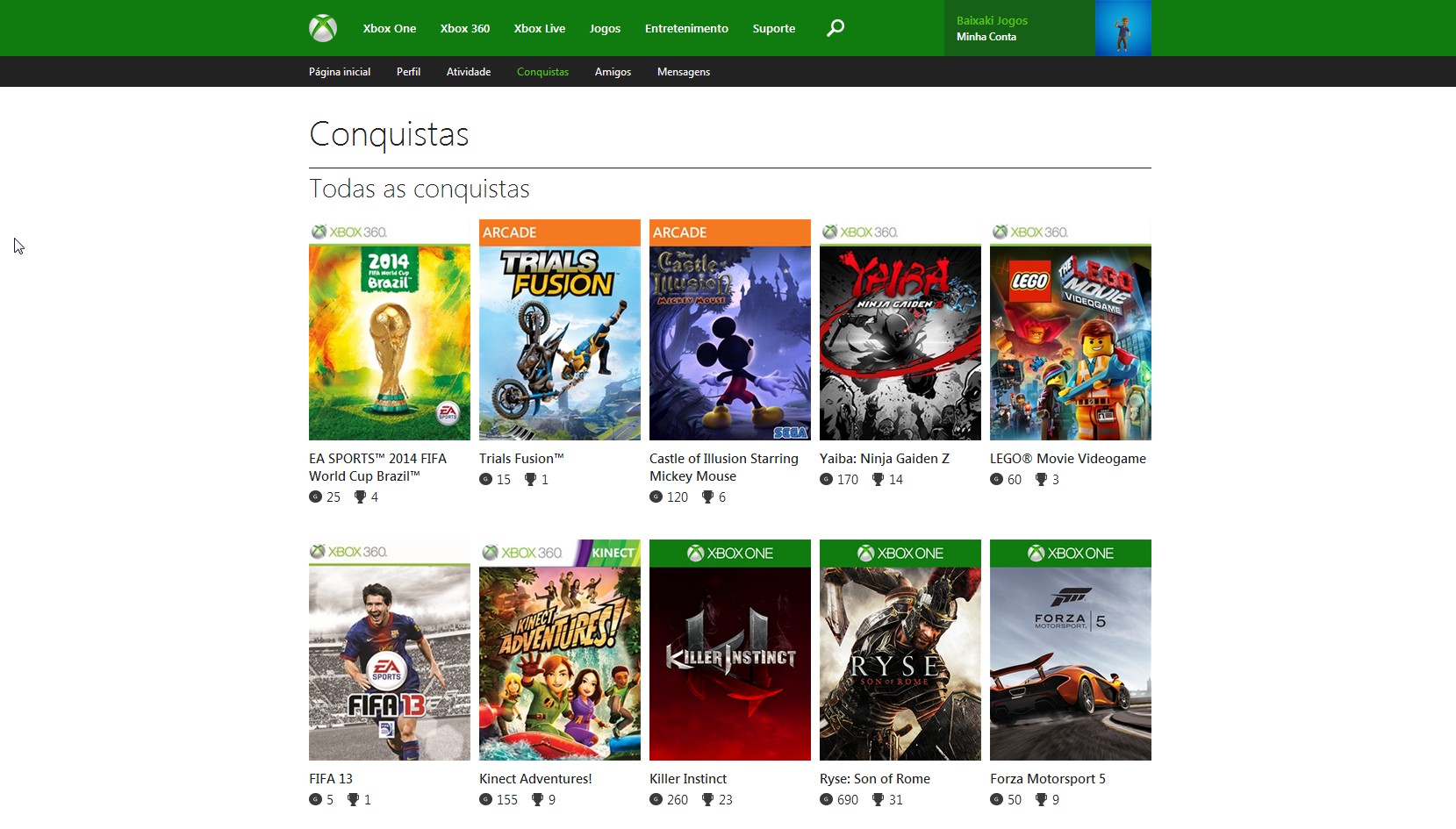The height and width of the screenshot is (829, 1456).
Task: Click the FIFA 13 cover art
Action: point(390,650)
